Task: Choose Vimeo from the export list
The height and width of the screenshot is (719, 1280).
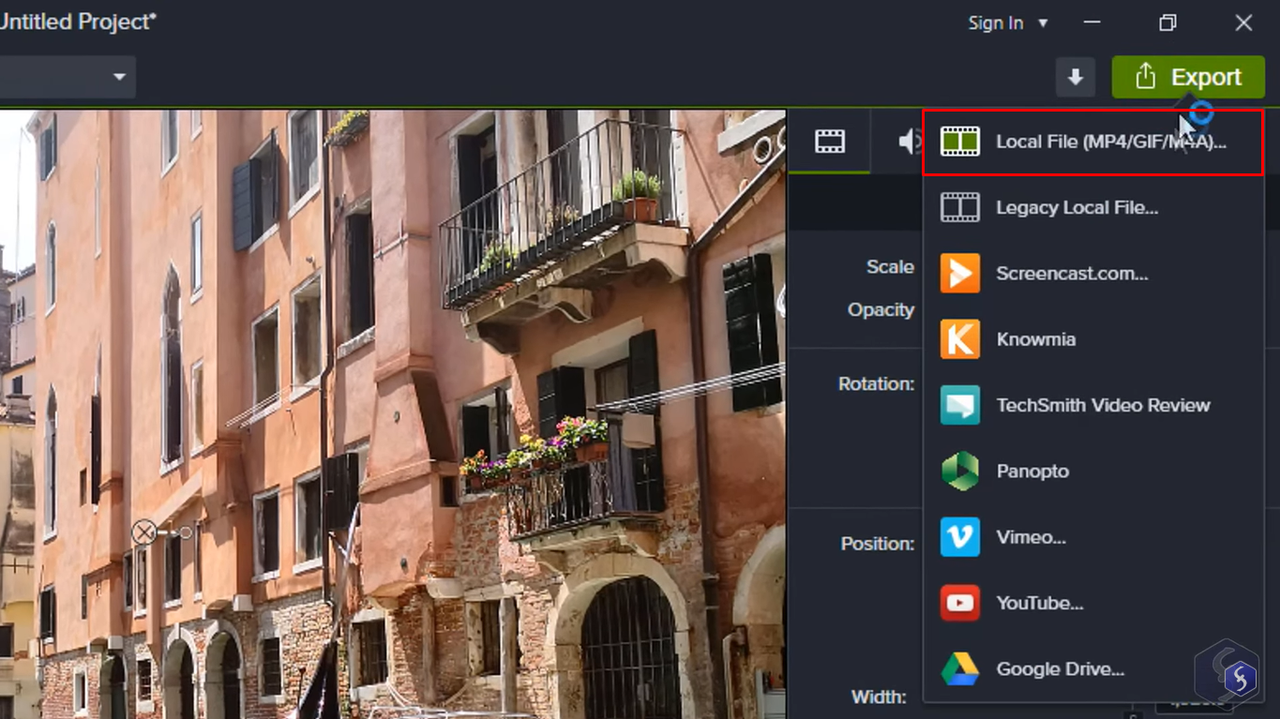Action: click(1093, 538)
